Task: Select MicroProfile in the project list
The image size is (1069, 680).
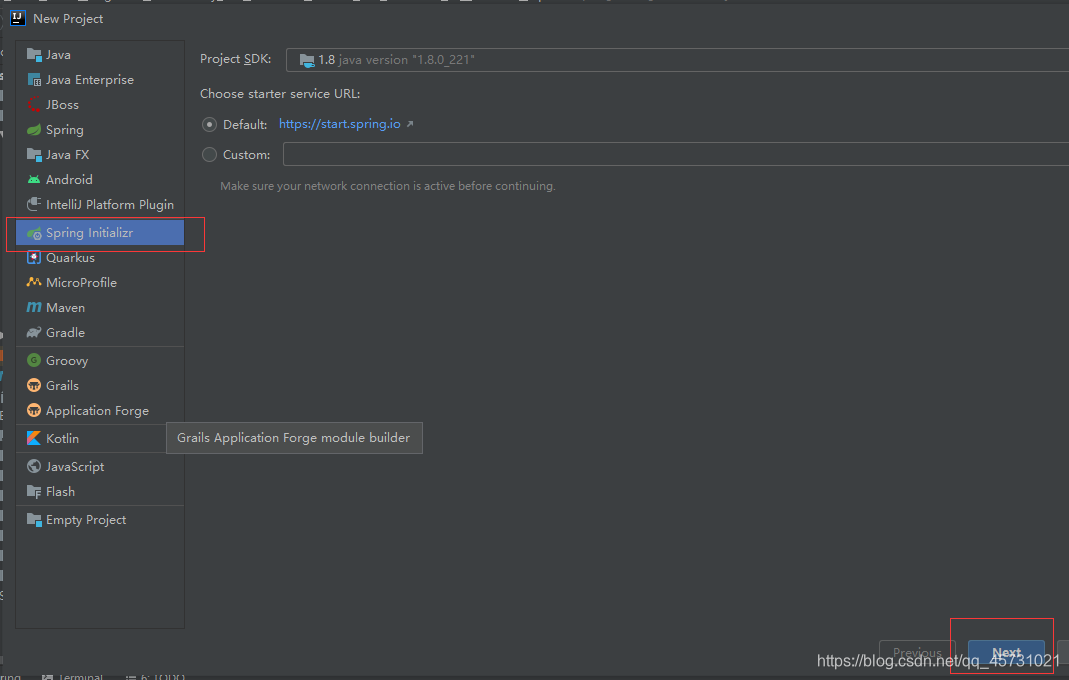Action: [x=100, y=282]
